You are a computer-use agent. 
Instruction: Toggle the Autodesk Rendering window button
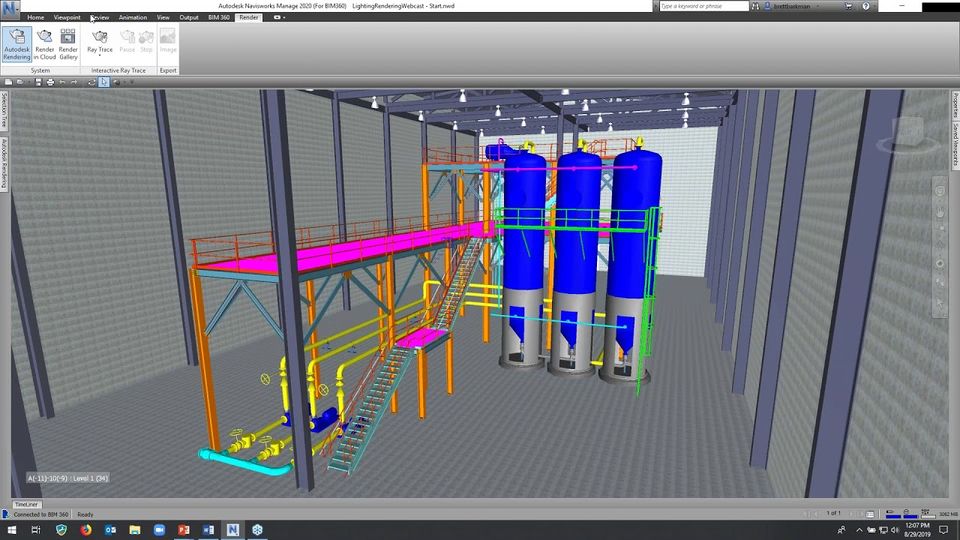click(17, 44)
